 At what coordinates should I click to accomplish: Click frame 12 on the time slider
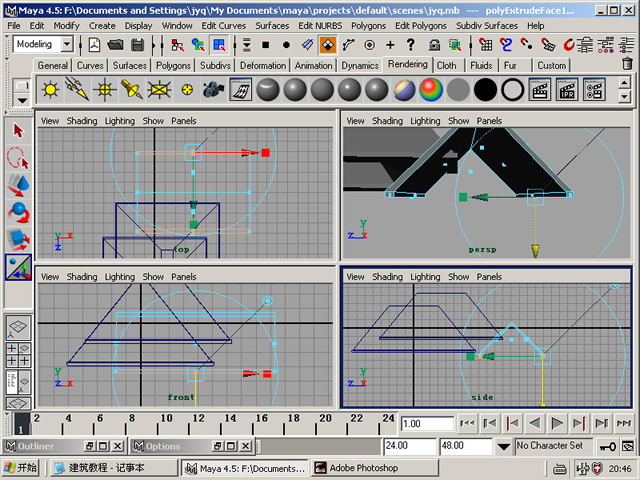pos(198,419)
